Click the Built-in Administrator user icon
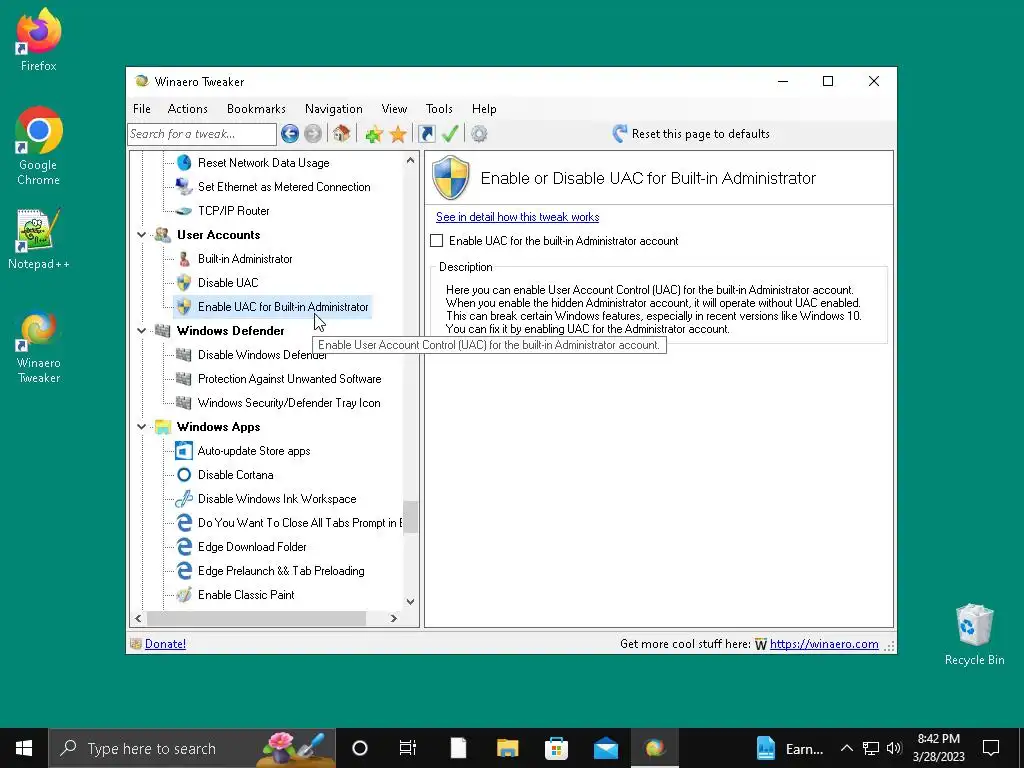 pos(184,259)
